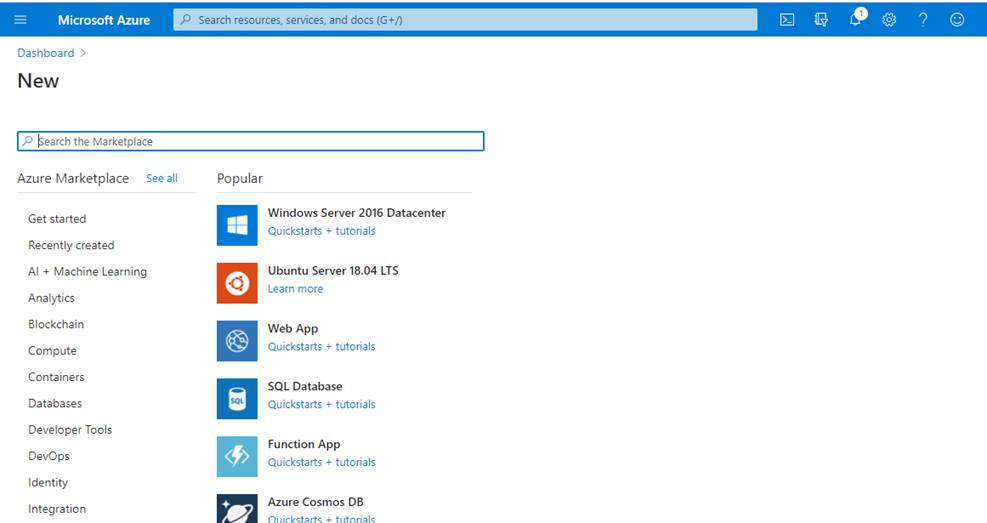
Task: Select the Compute category
Action: tap(52, 351)
